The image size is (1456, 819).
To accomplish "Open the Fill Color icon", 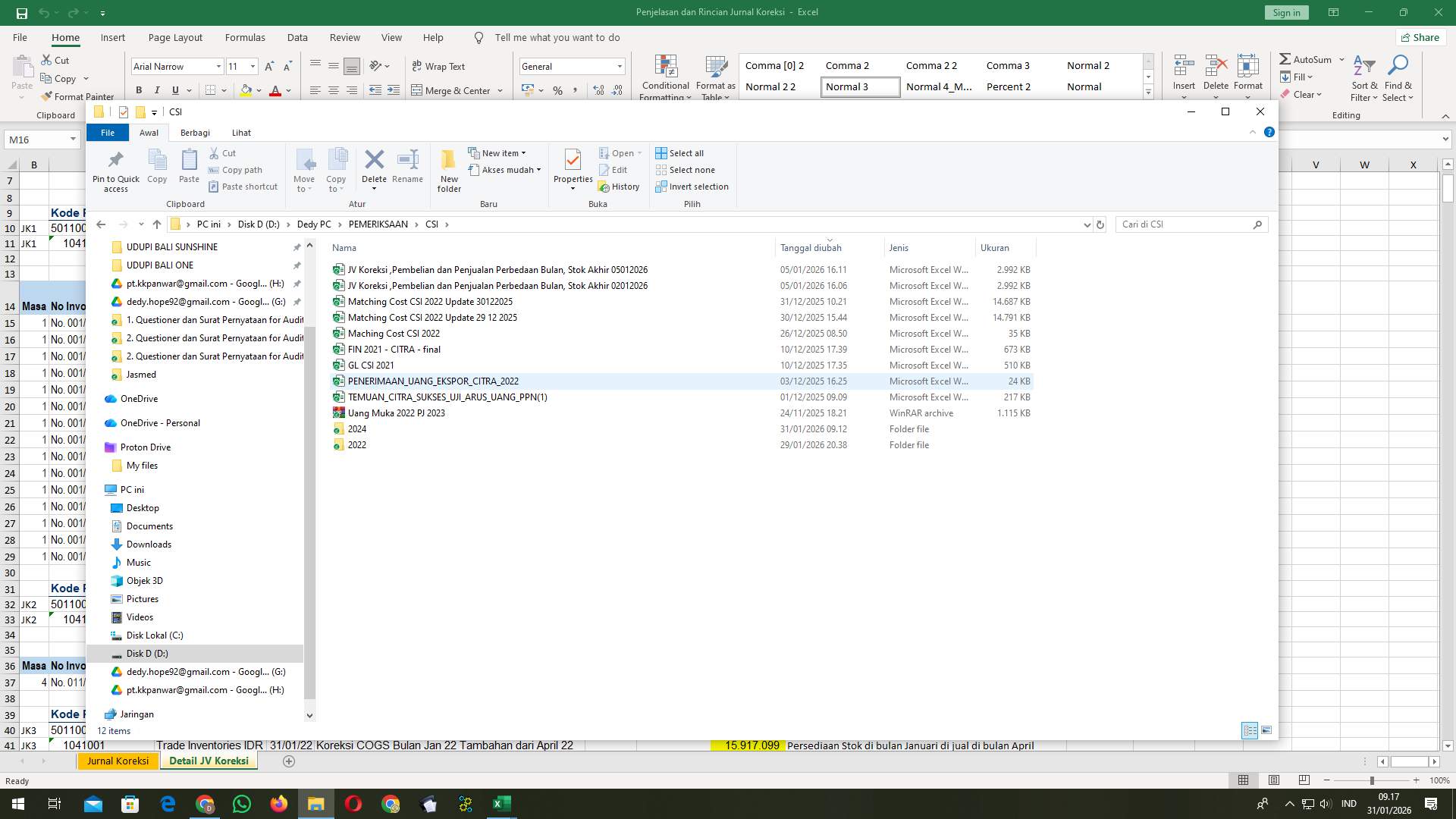I will pyautogui.click(x=246, y=90).
